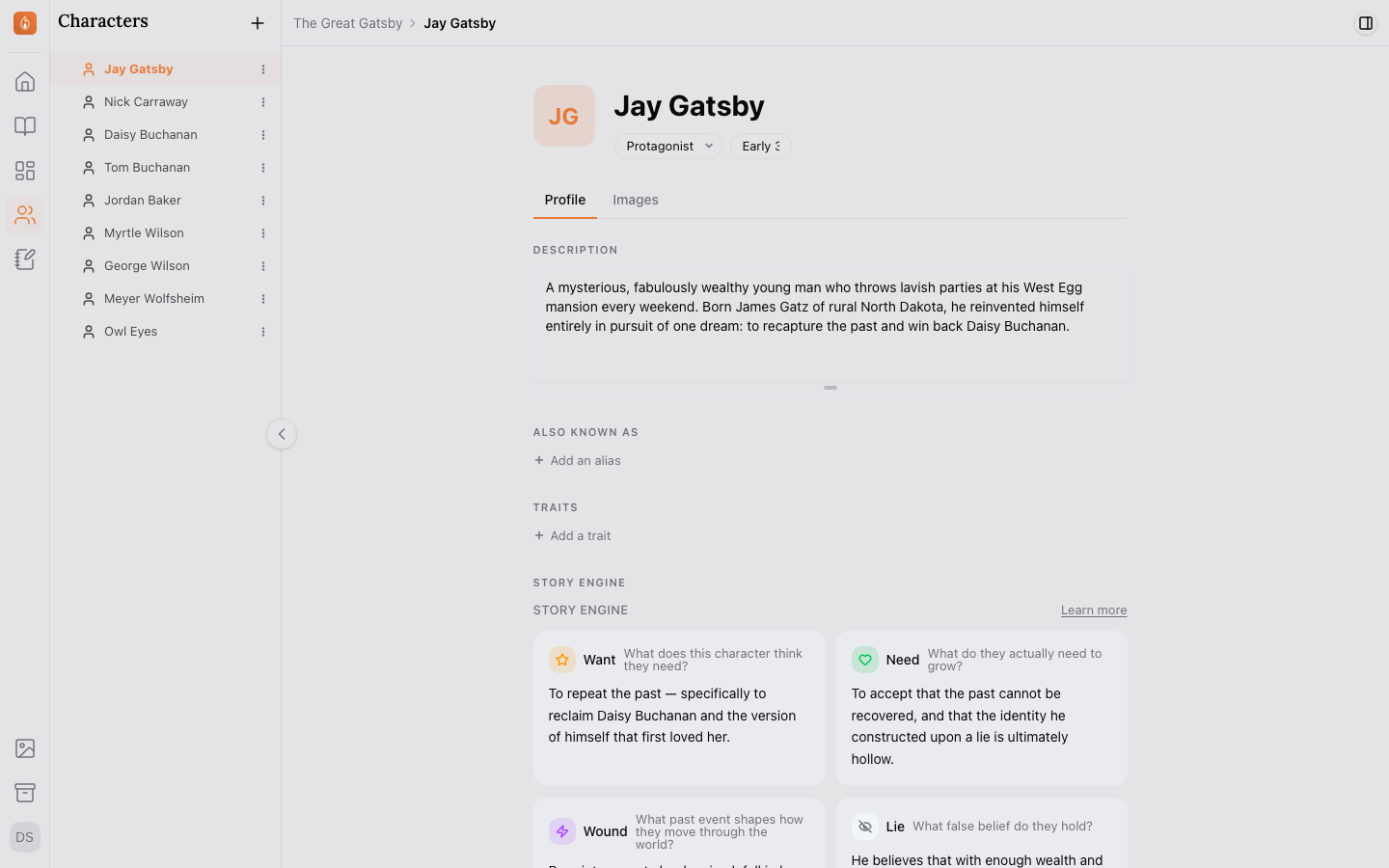1389x868 pixels.
Task: Select Tom Buchanan in character list
Action: click(165, 168)
